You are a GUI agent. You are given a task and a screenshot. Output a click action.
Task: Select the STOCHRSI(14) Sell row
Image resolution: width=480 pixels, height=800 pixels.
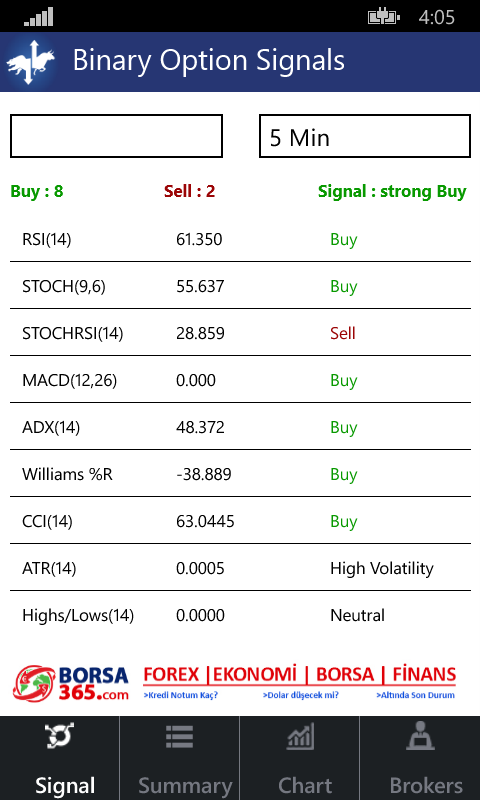[x=240, y=333]
